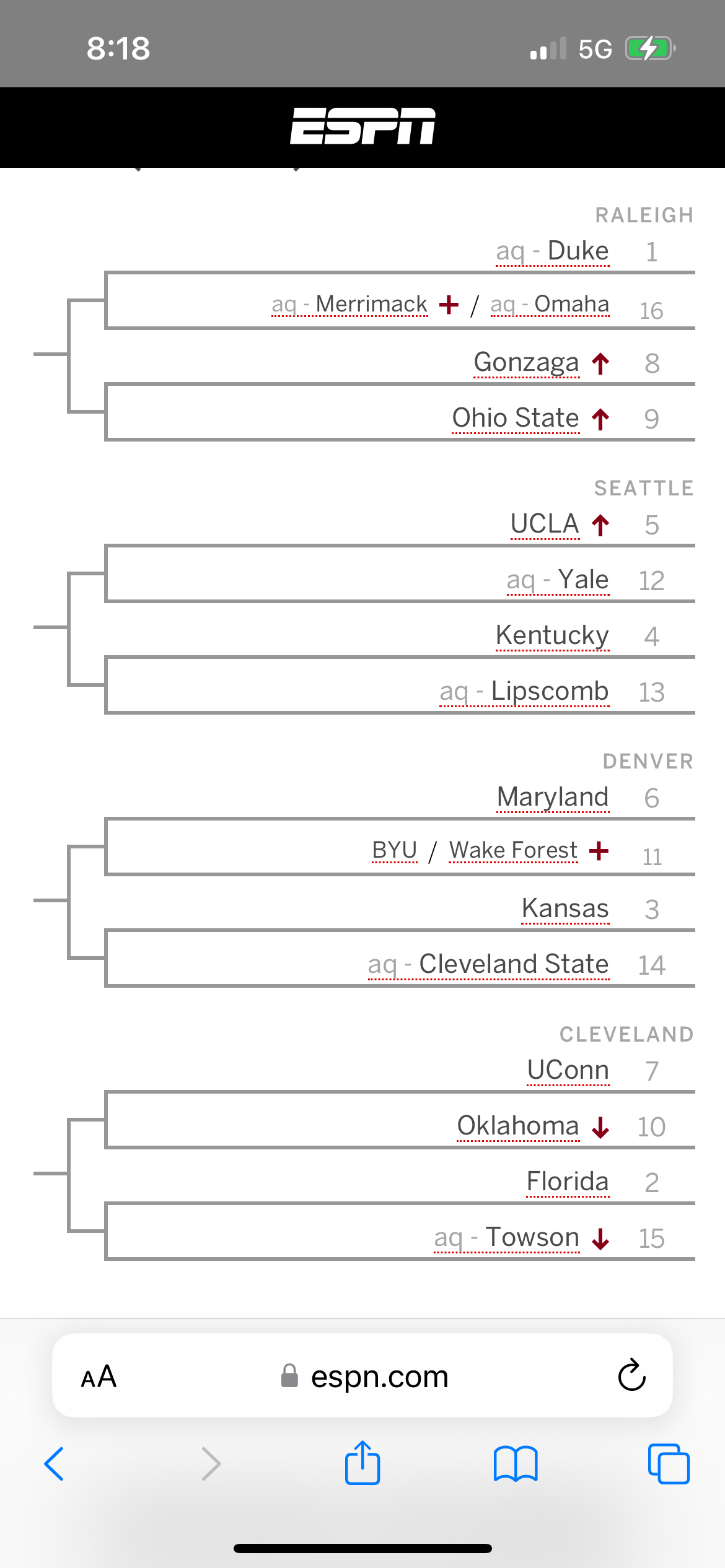Select the Kentucky team link
This screenshot has width=725, height=1568.
click(552, 636)
